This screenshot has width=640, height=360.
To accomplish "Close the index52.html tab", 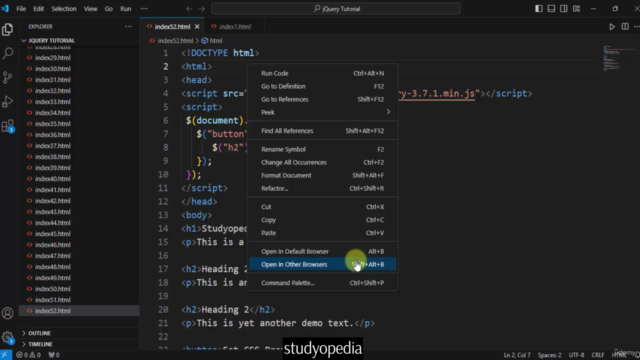I will point(197,27).
